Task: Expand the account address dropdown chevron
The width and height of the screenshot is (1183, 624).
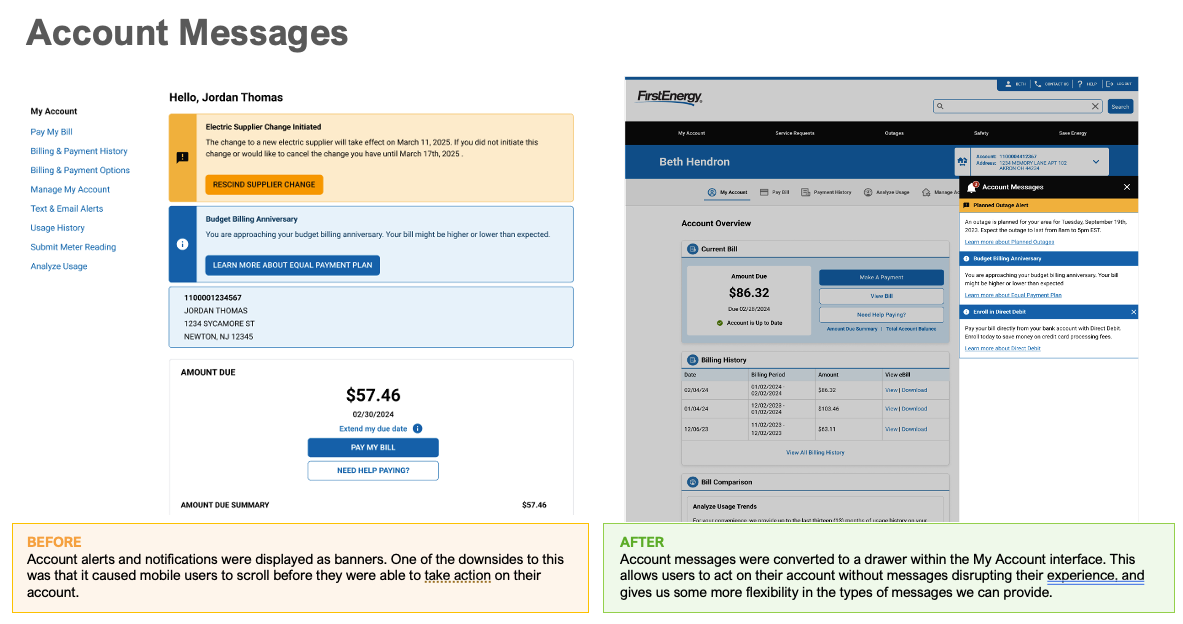Action: tap(1096, 161)
